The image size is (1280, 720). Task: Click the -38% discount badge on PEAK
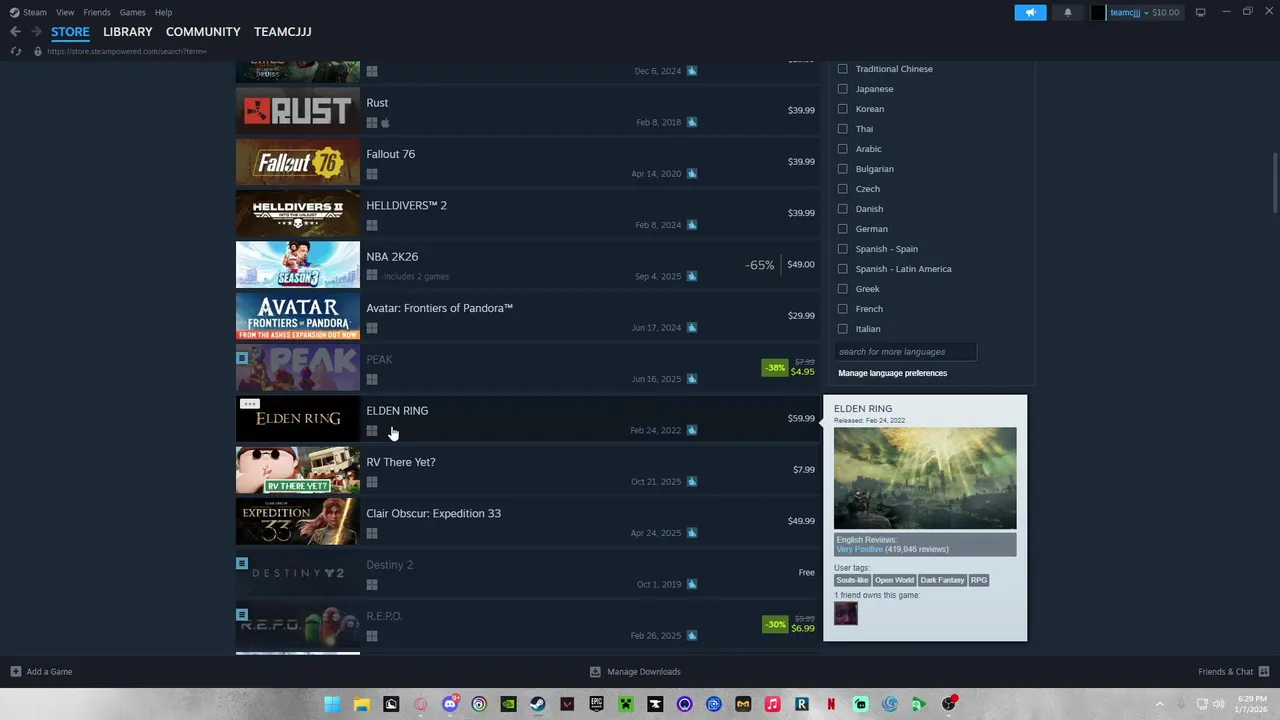(x=775, y=368)
